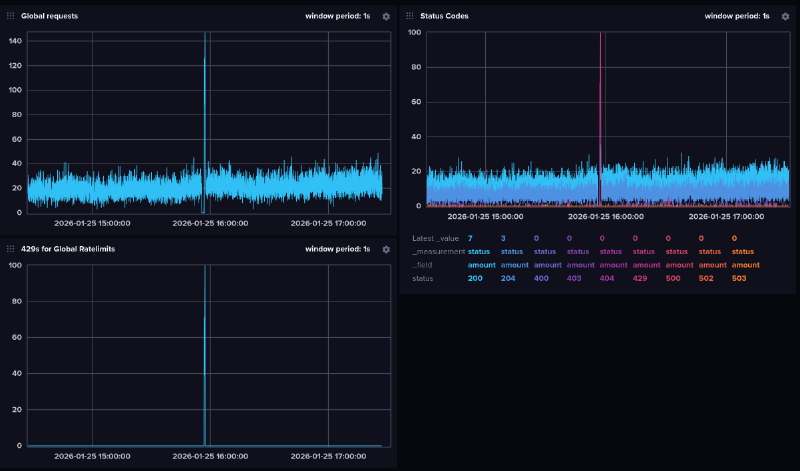Select status 429 legend entry
This screenshot has height=471, width=800.
click(640, 279)
